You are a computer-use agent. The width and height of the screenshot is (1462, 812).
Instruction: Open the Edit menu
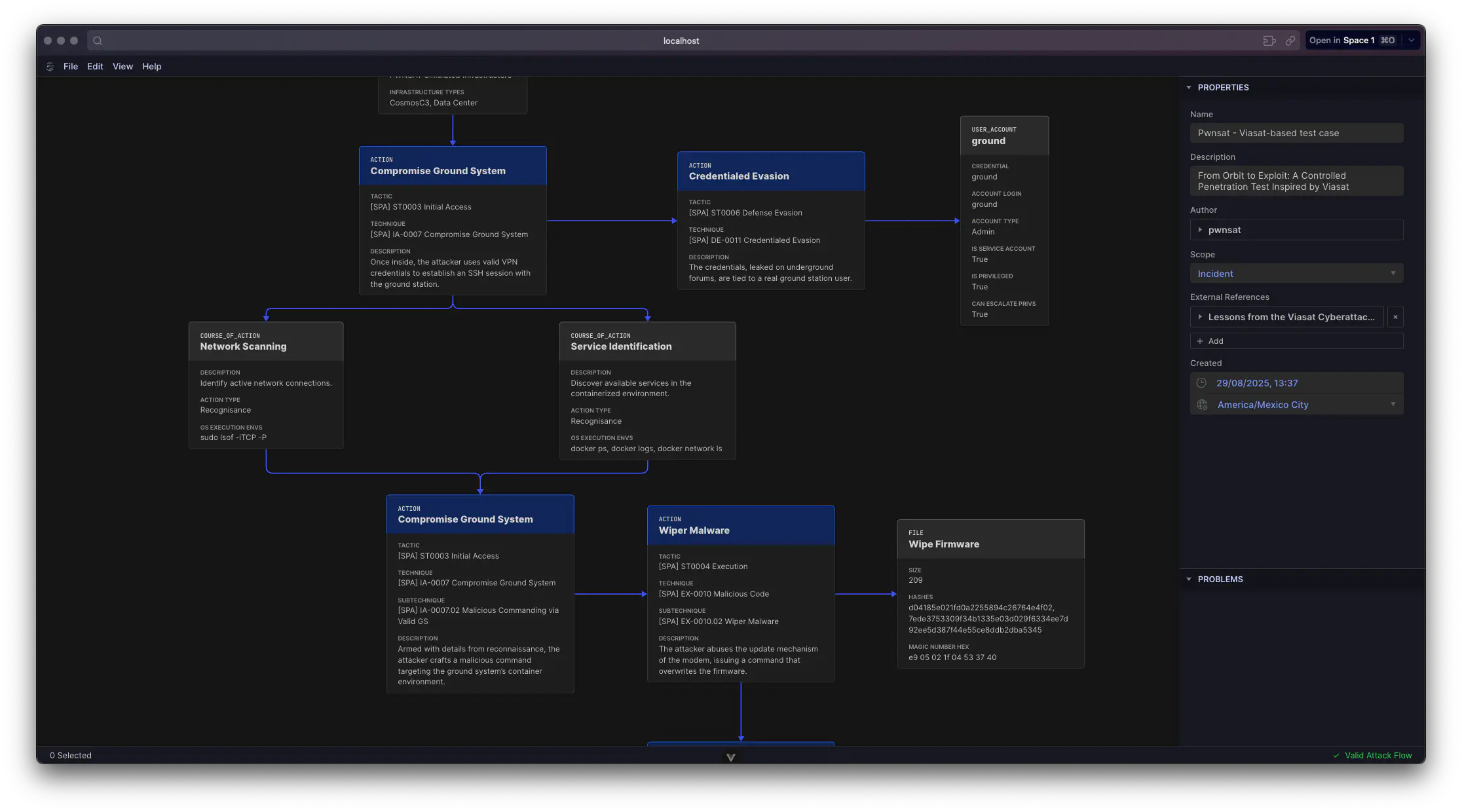click(95, 67)
